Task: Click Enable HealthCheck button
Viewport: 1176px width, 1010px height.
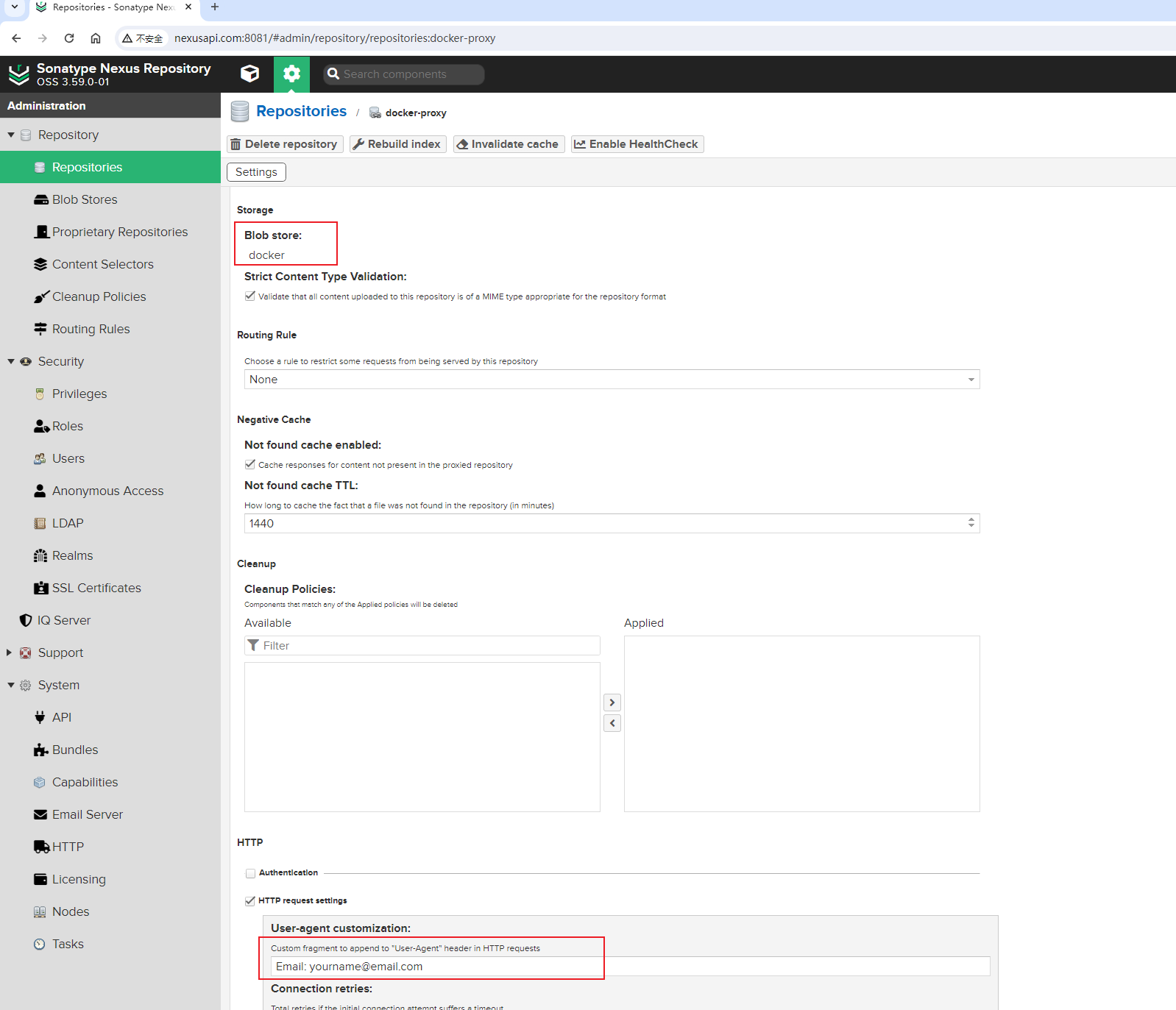Action: tap(637, 144)
